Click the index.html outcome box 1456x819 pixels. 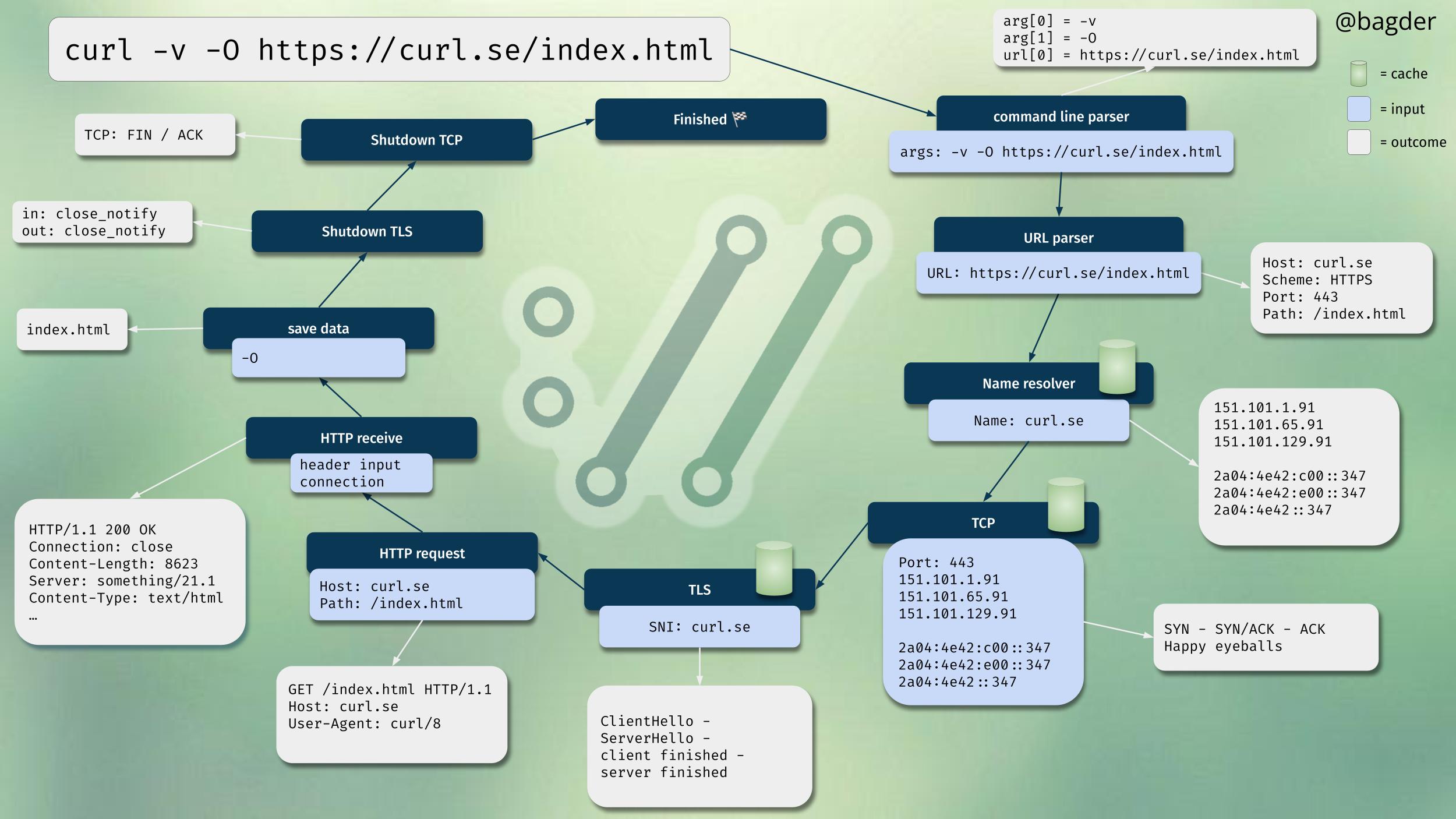(72, 330)
